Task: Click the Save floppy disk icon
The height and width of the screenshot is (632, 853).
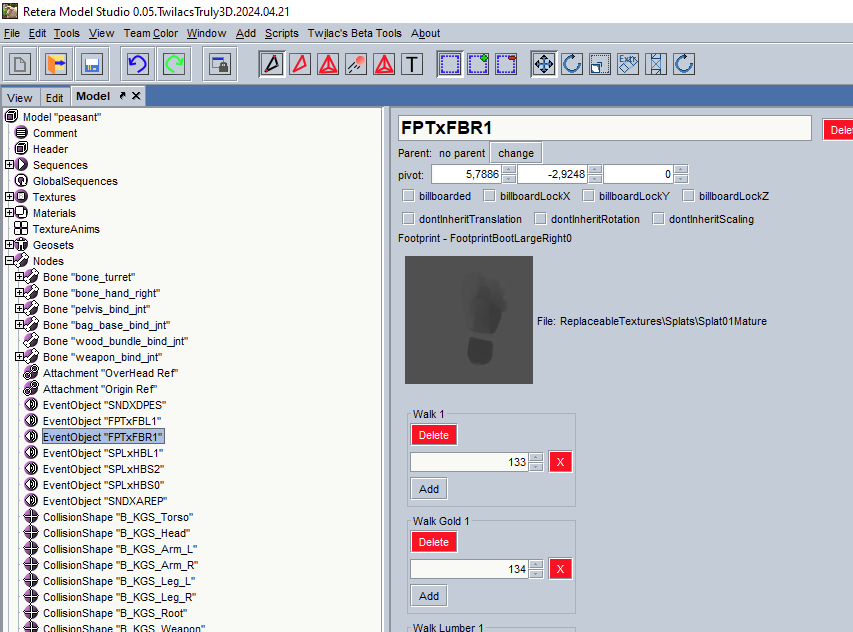Action: pos(92,64)
